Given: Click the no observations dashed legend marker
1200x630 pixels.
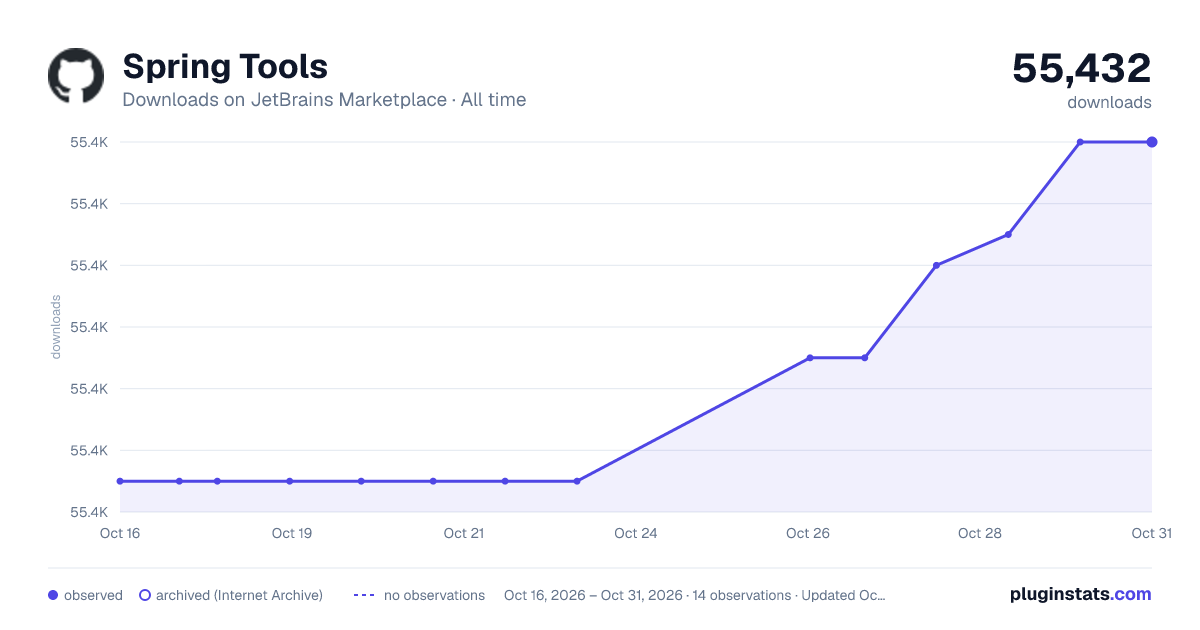Looking at the screenshot, I should pyautogui.click(x=364, y=595).
